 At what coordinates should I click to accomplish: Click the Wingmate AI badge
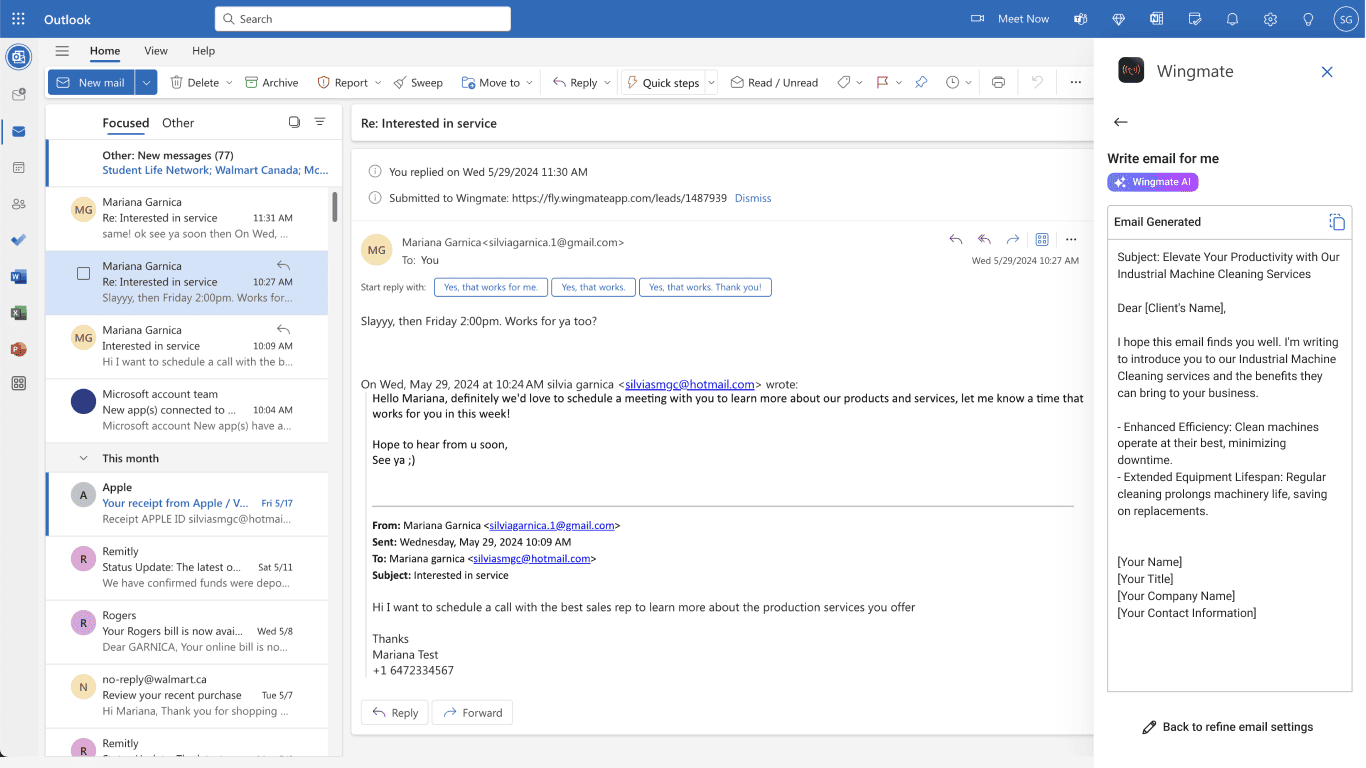1153,182
